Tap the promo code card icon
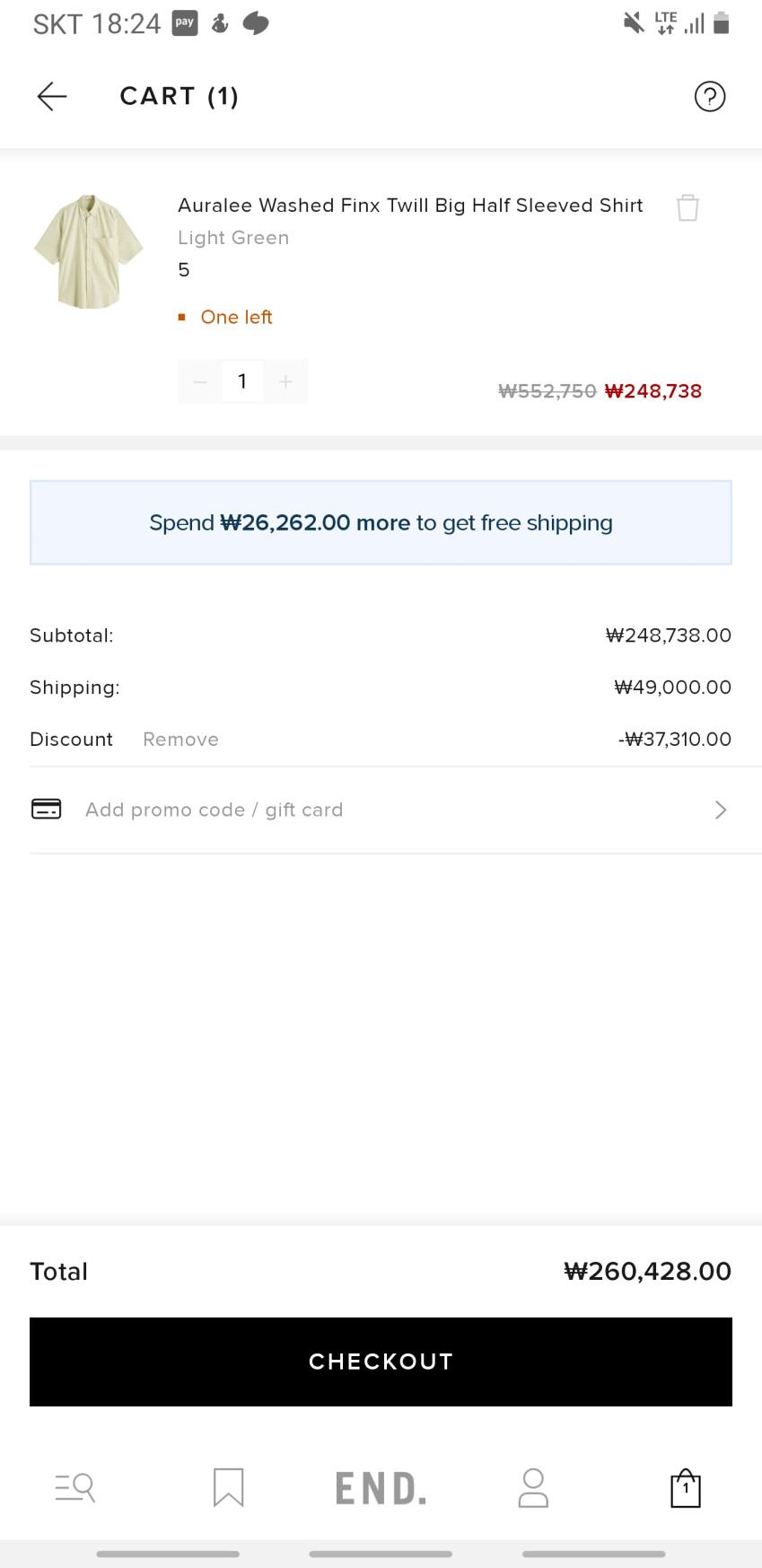Image resolution: width=762 pixels, height=1568 pixels. 47,809
